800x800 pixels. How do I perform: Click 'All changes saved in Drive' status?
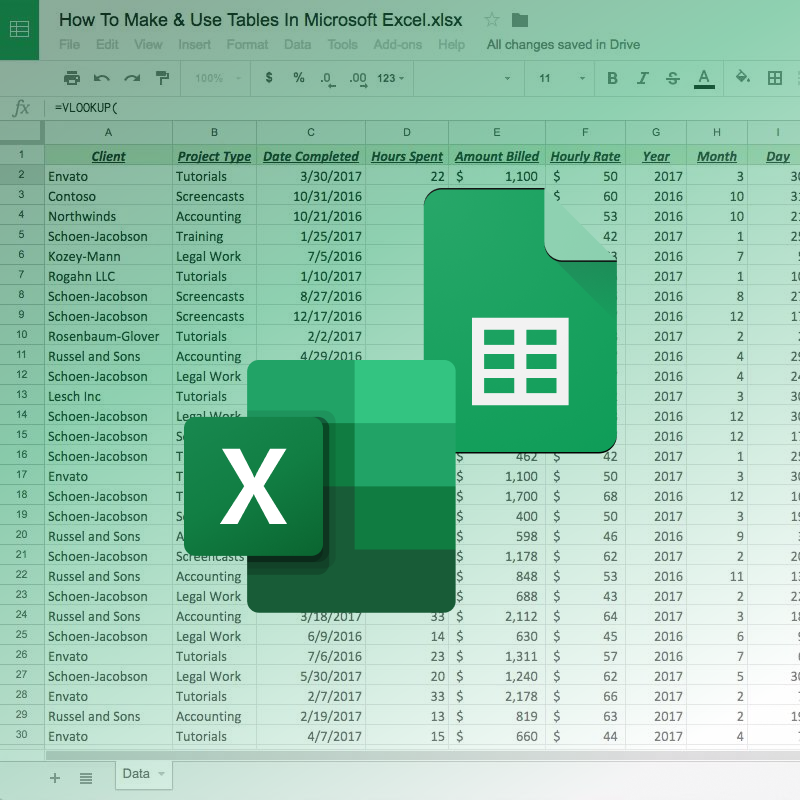click(x=563, y=44)
